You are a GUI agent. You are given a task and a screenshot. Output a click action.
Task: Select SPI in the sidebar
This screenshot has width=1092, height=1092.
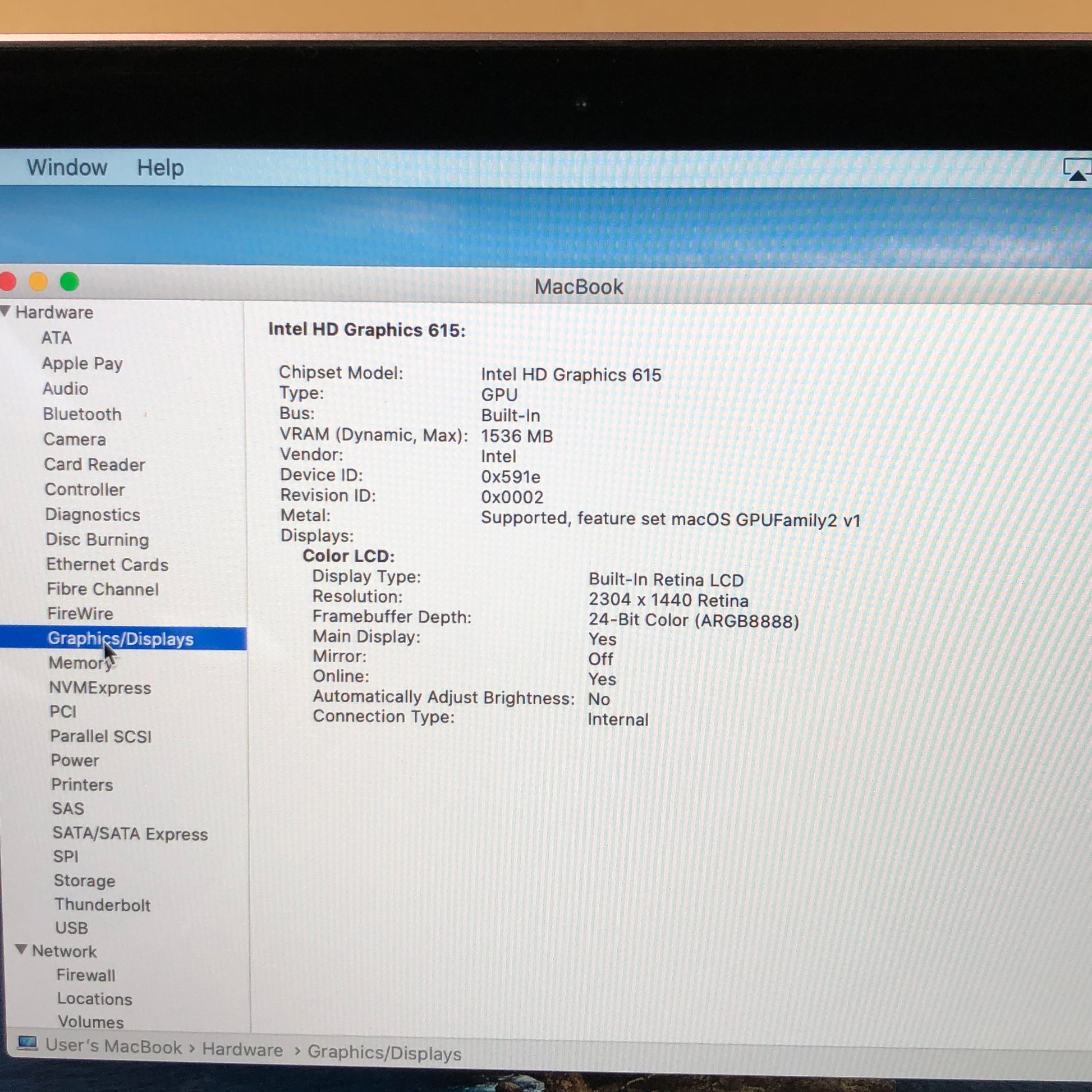tap(66, 856)
